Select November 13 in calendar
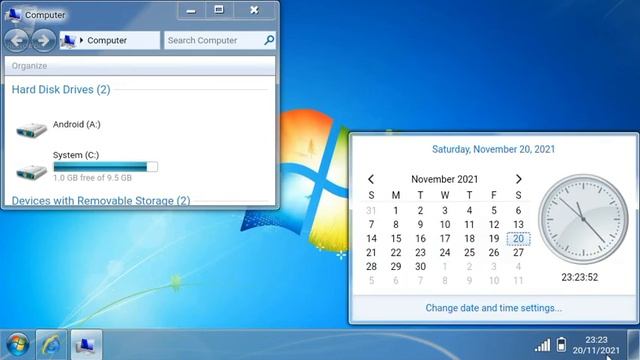Screen dimensions: 640x360 [x=518, y=224]
